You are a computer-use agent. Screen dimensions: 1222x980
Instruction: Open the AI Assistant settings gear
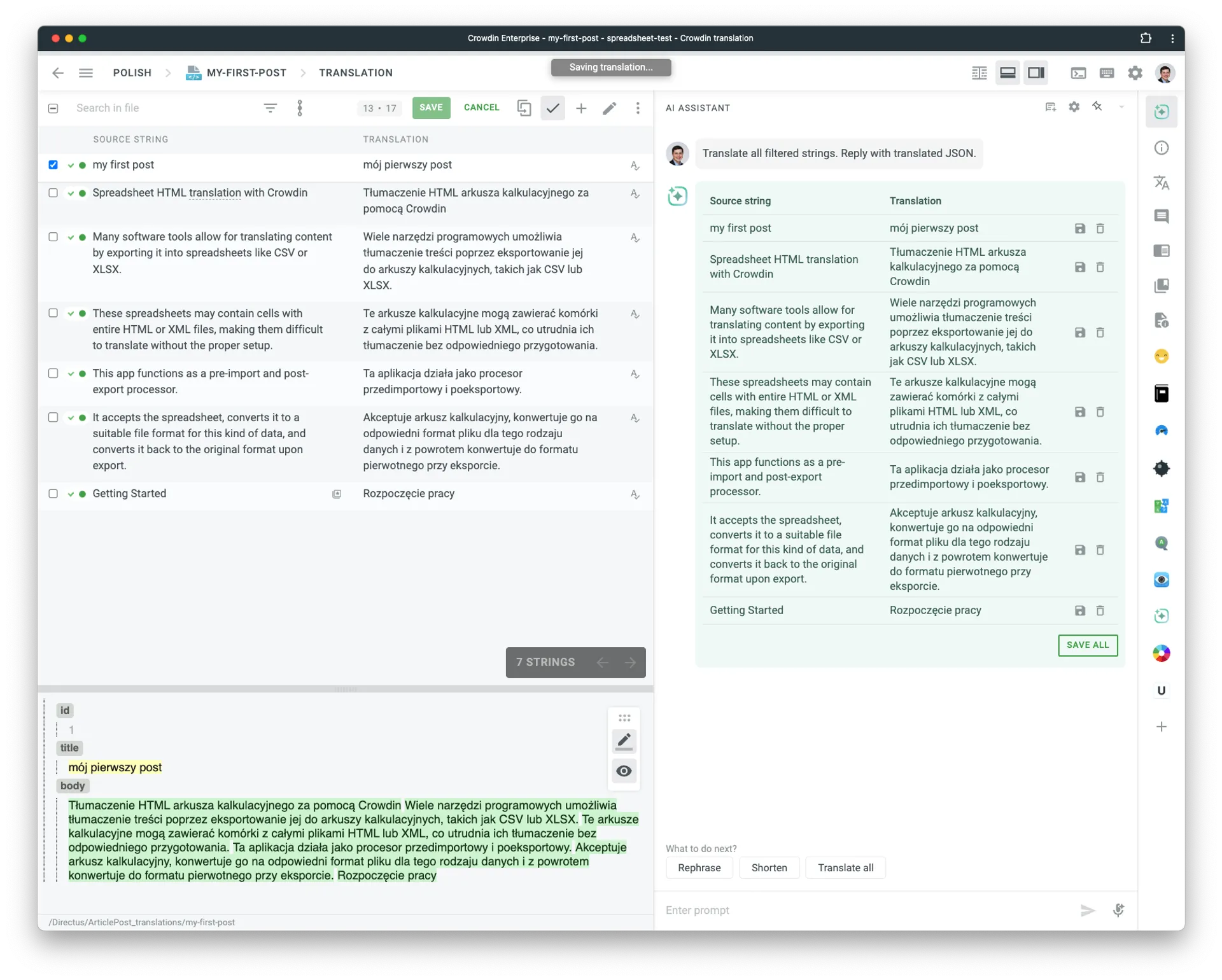tap(1074, 106)
